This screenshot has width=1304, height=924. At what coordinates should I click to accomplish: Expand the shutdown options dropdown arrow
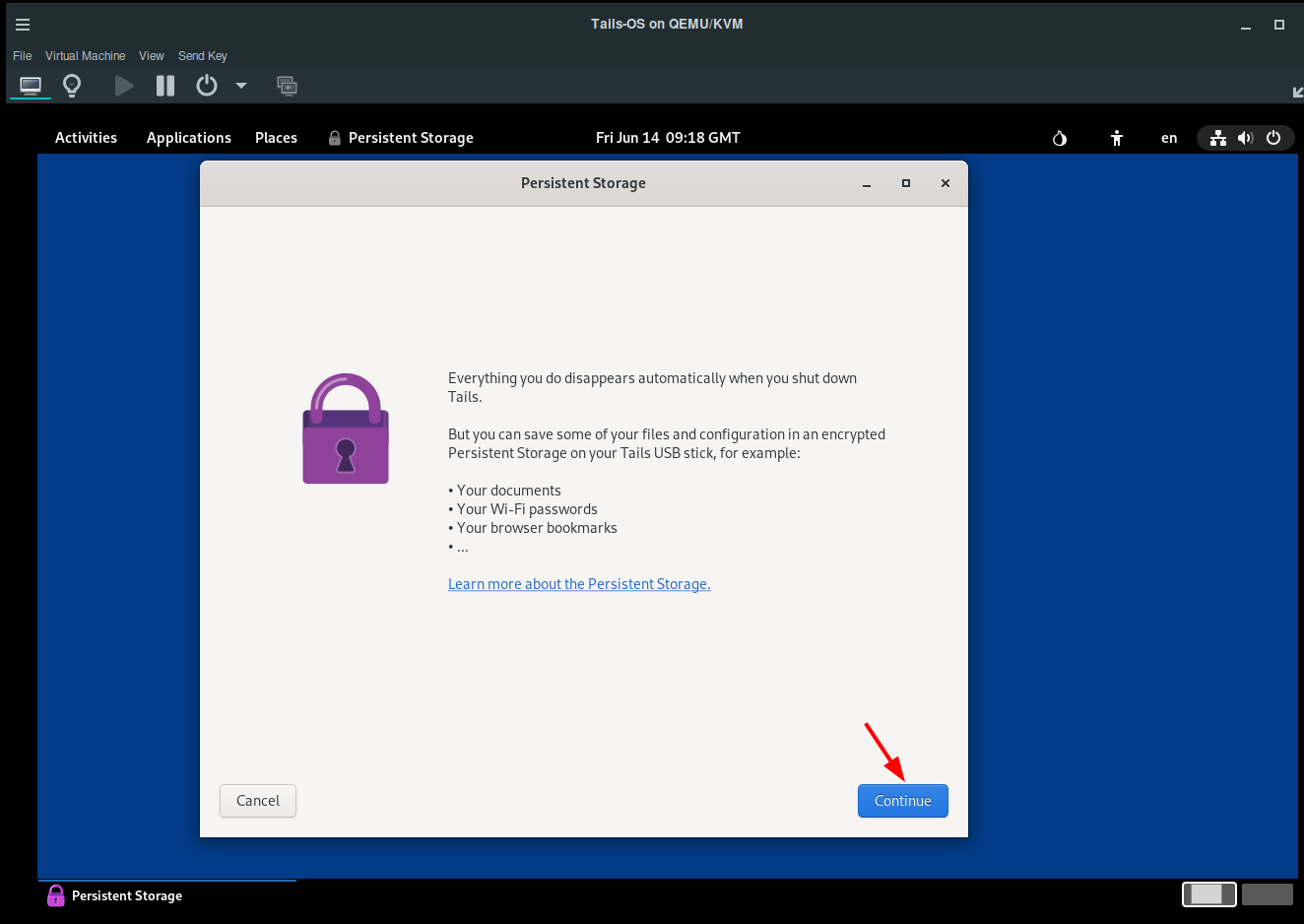pos(241,86)
